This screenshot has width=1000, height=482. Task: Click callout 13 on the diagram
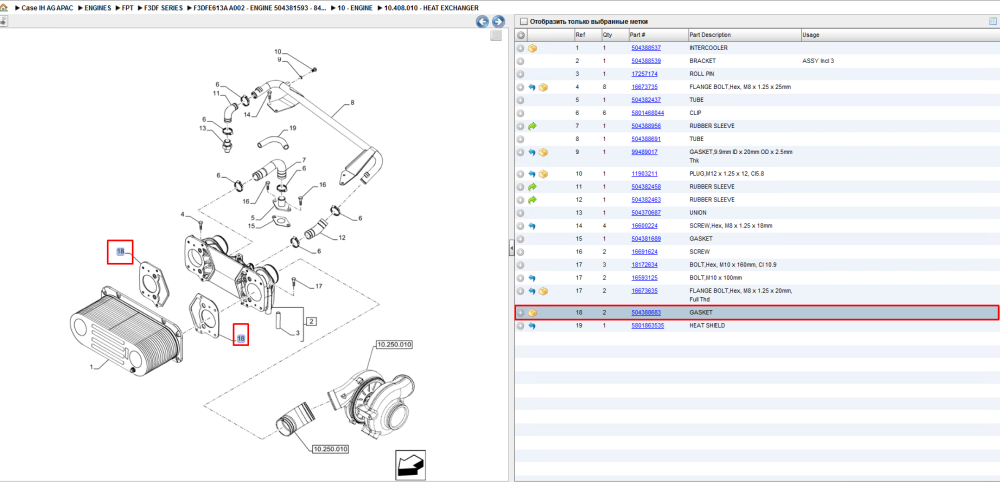point(203,128)
